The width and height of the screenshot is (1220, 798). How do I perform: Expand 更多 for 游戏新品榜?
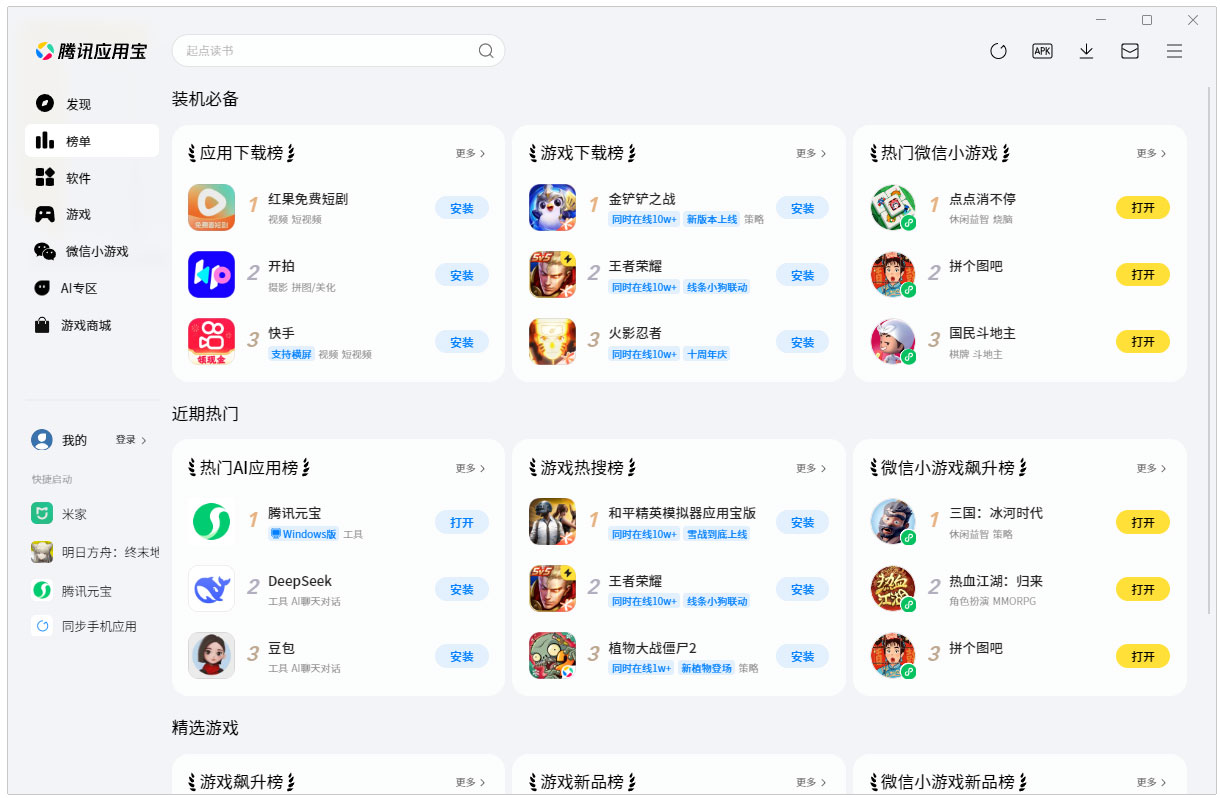tap(811, 782)
